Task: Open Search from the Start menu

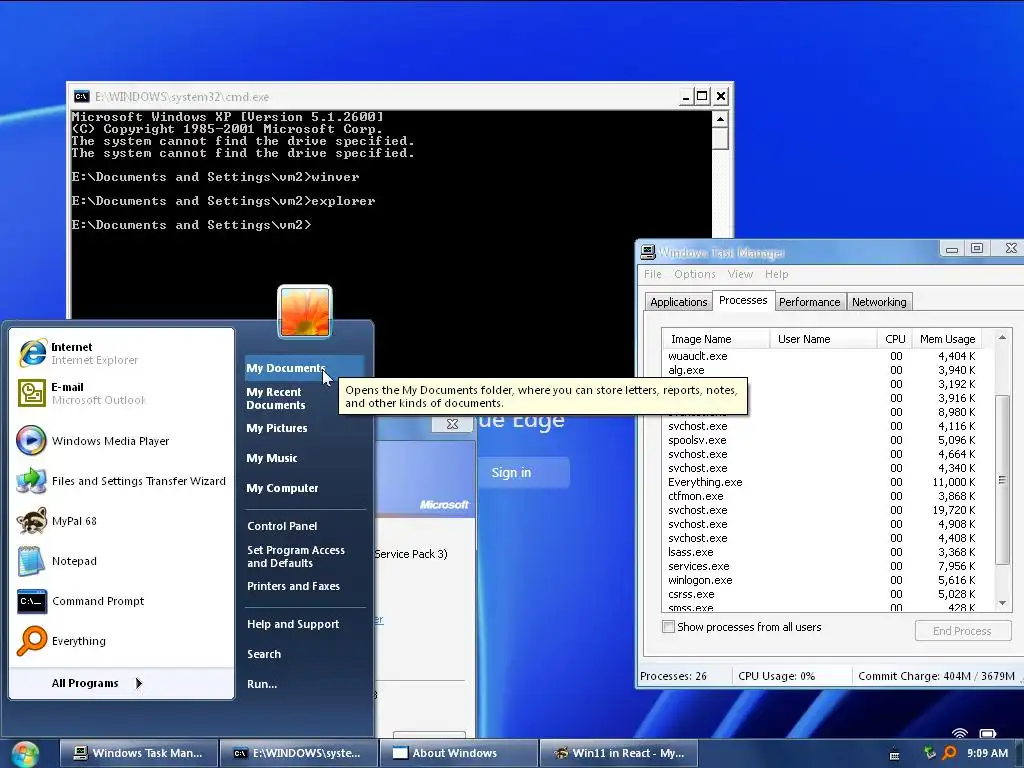Action: click(x=304, y=654)
